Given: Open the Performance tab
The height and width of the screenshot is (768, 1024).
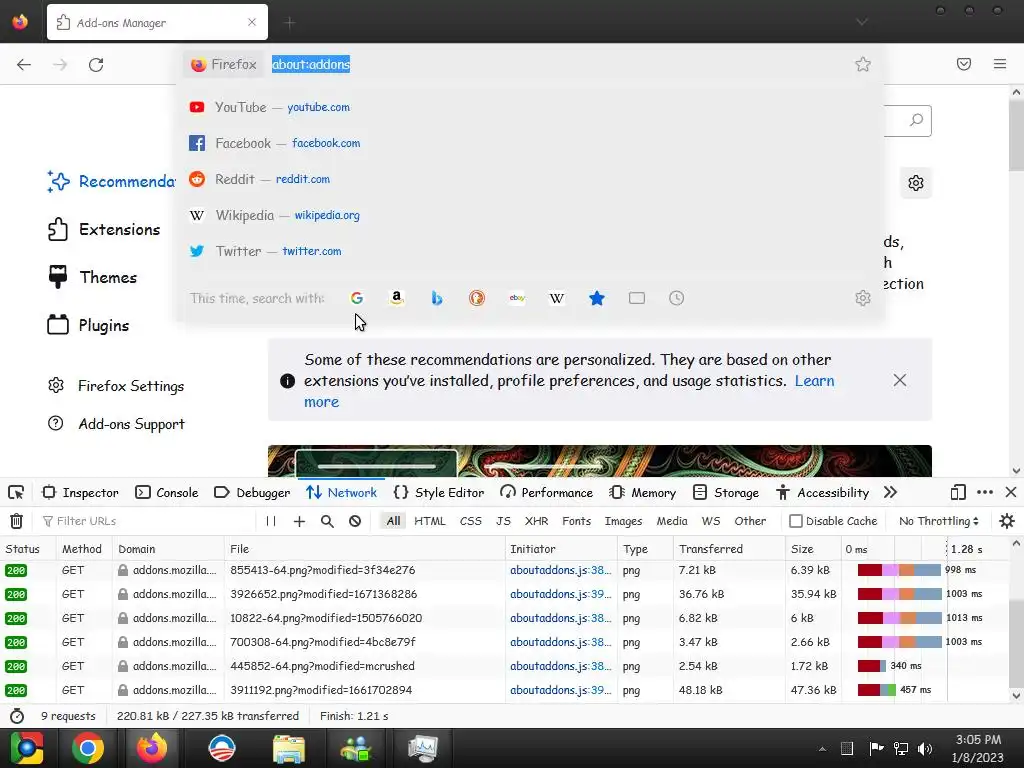Looking at the screenshot, I should (547, 493).
